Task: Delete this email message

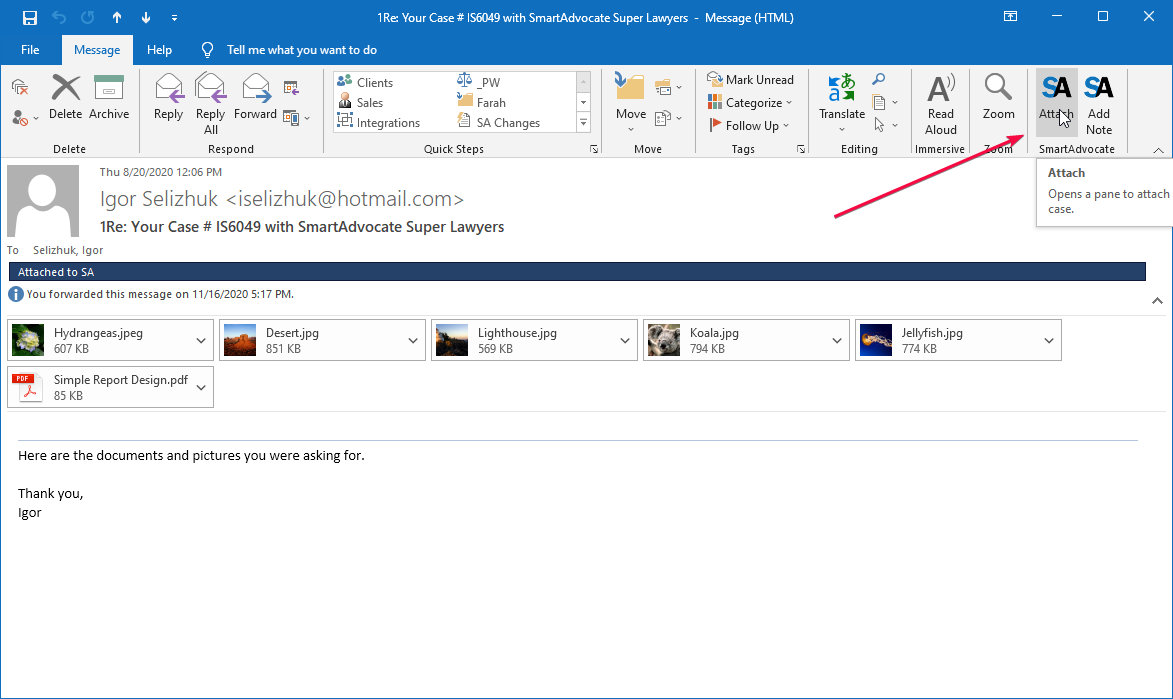Action: pos(66,98)
